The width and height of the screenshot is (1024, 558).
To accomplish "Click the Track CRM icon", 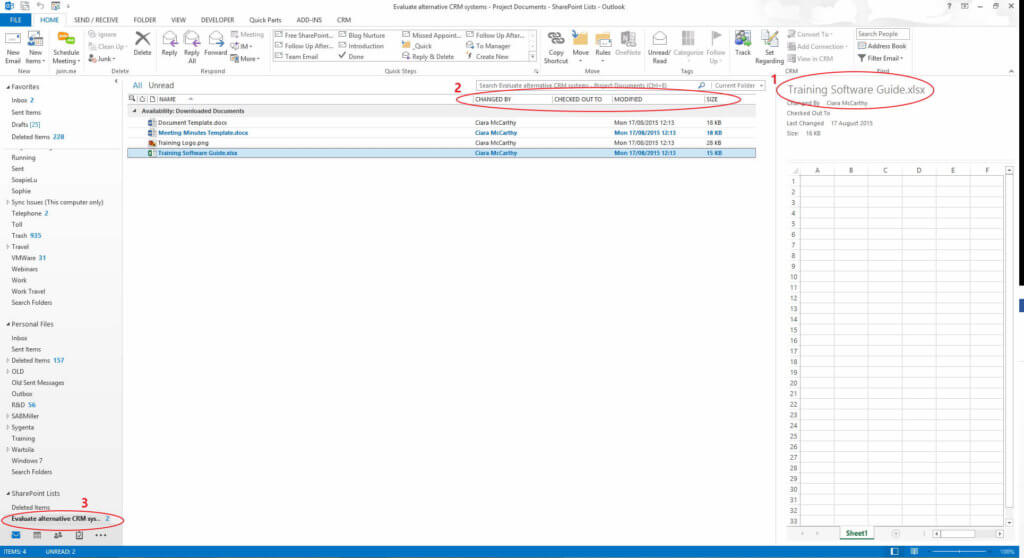I will click(743, 43).
